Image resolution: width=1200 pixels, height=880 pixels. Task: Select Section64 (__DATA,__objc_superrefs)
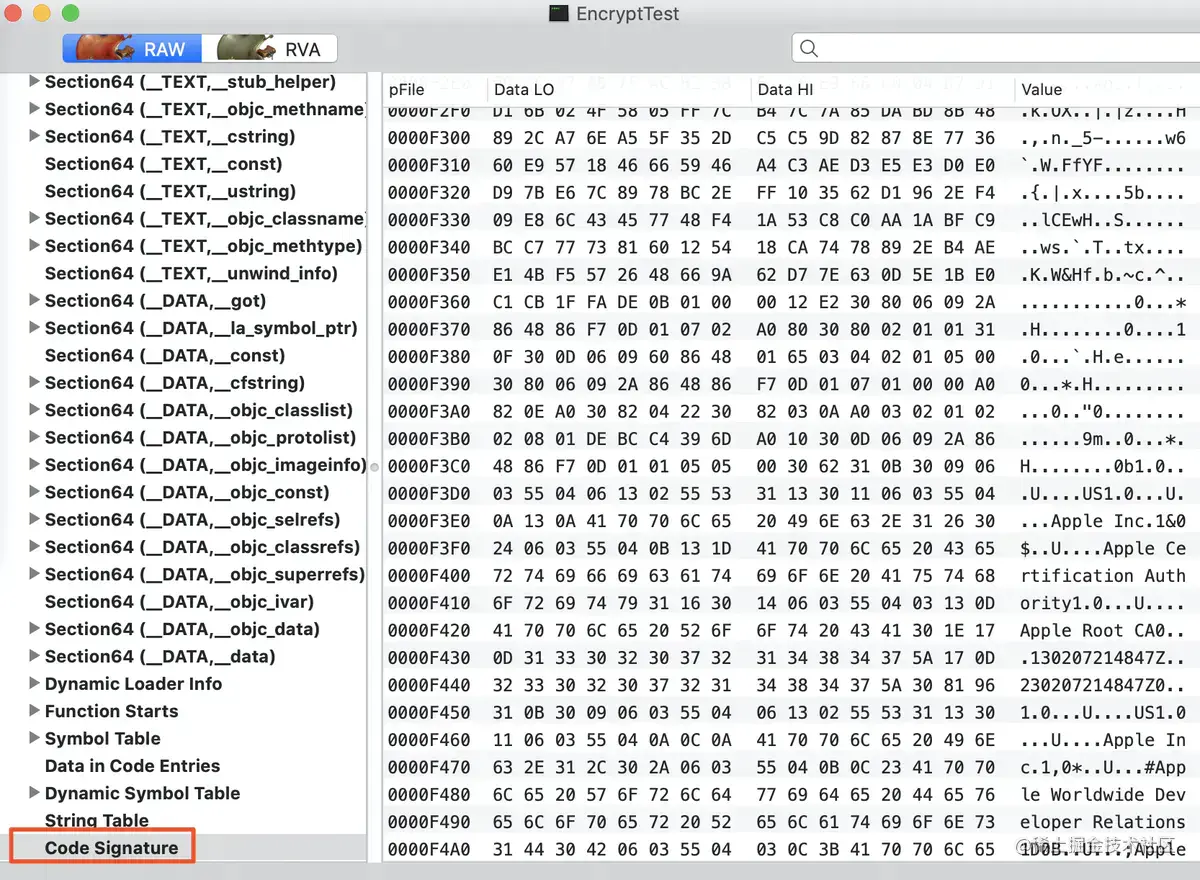205,574
